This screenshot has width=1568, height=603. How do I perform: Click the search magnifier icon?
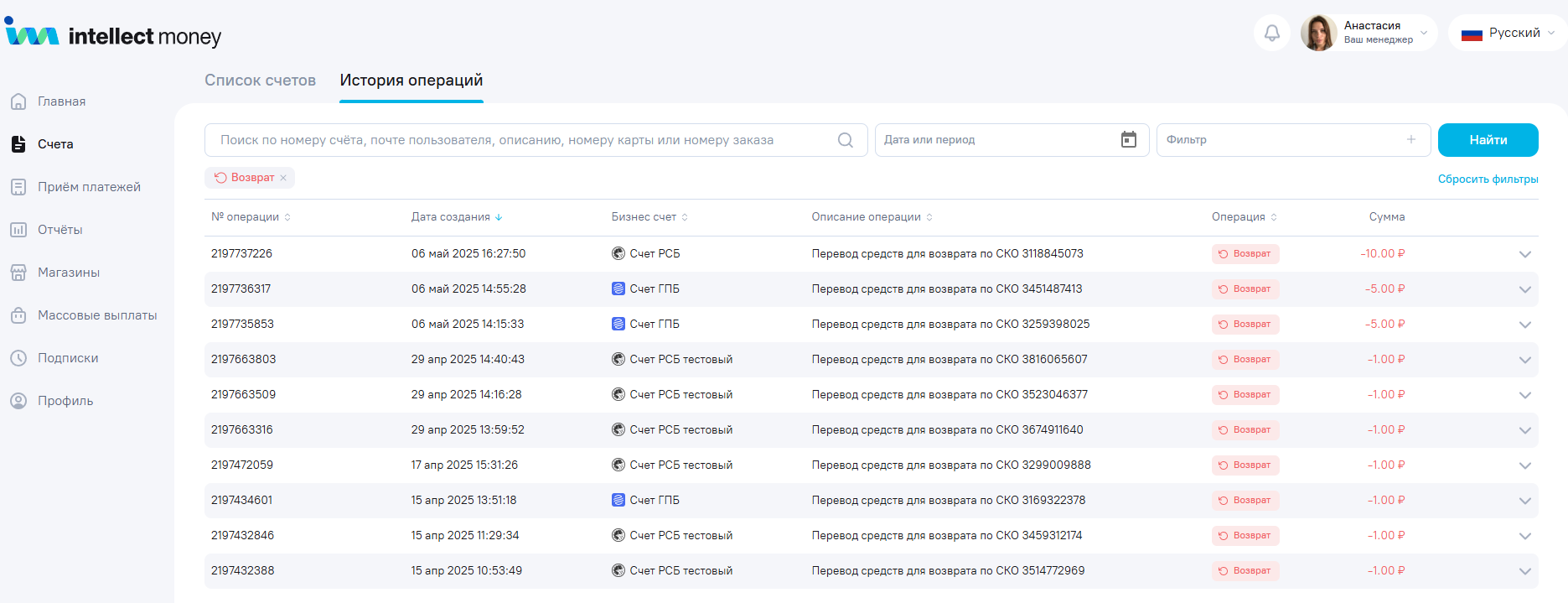(x=845, y=140)
